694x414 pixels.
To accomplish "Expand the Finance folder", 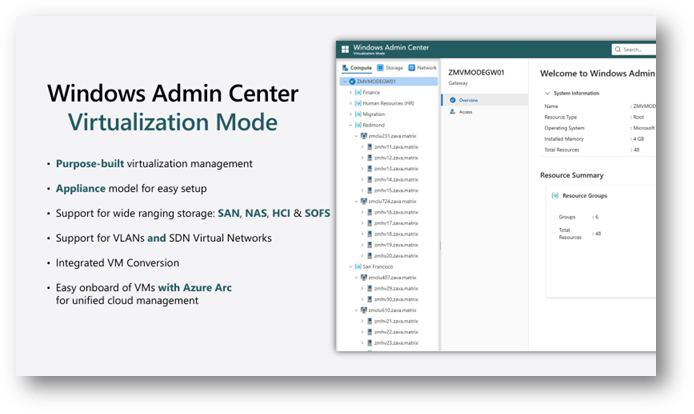I will [x=349, y=92].
